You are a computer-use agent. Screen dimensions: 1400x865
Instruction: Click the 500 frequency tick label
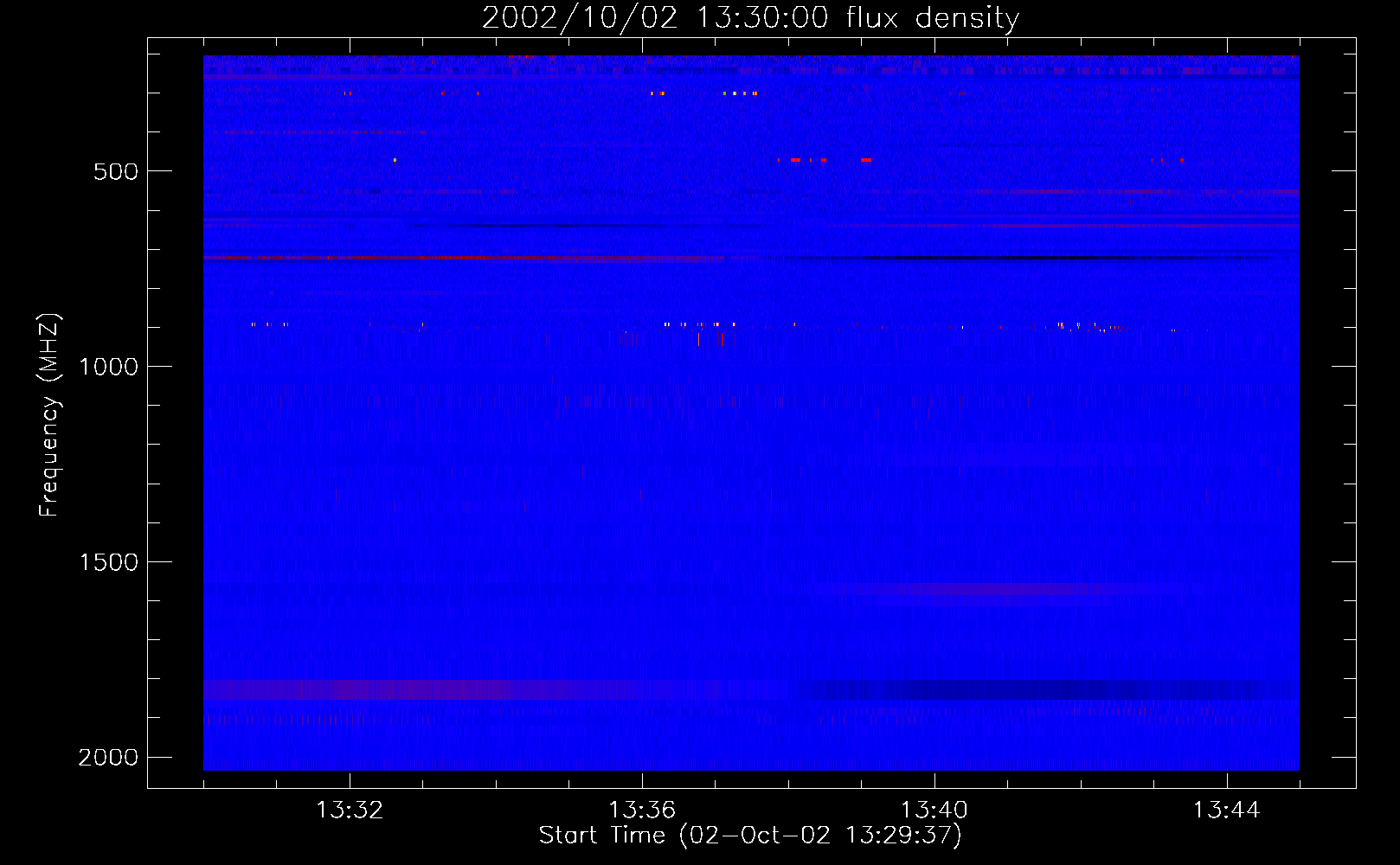pyautogui.click(x=116, y=171)
